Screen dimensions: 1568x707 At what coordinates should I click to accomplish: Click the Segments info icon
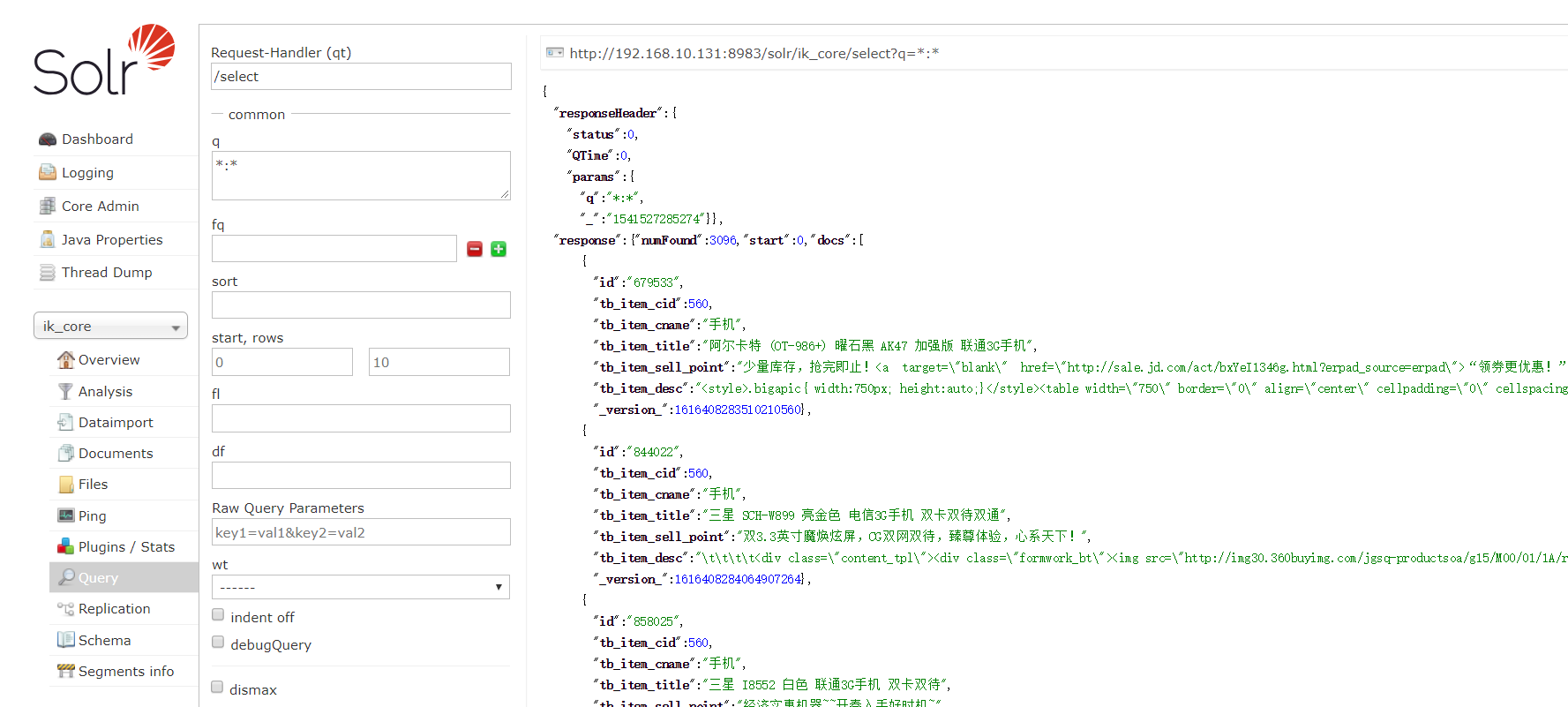point(66,671)
